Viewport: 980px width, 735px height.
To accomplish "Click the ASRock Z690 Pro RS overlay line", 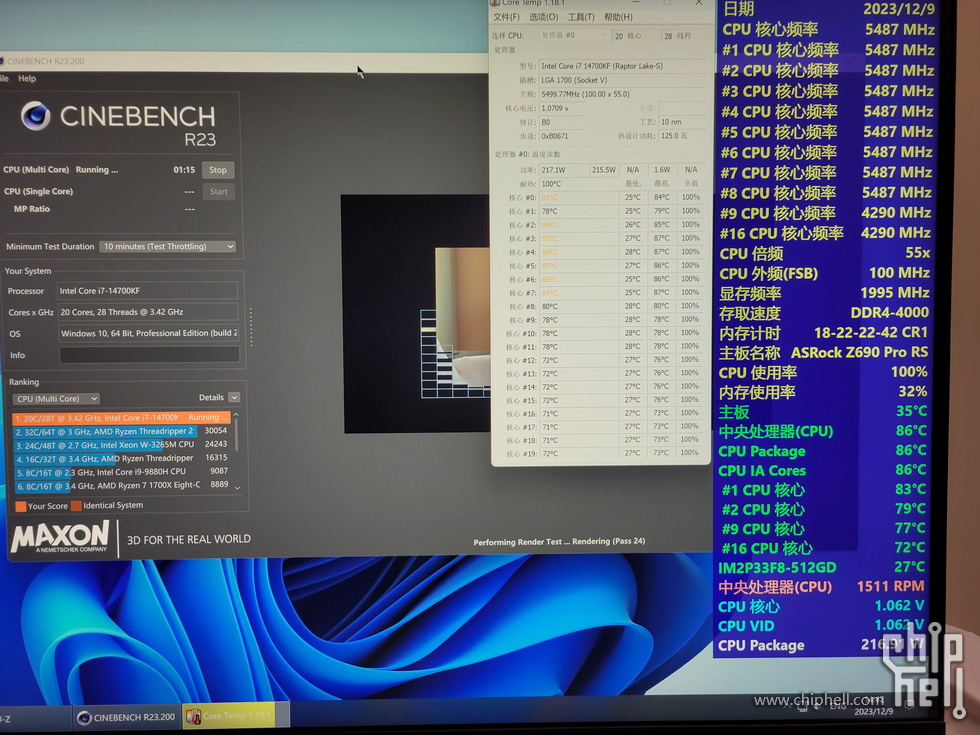I will 823,353.
